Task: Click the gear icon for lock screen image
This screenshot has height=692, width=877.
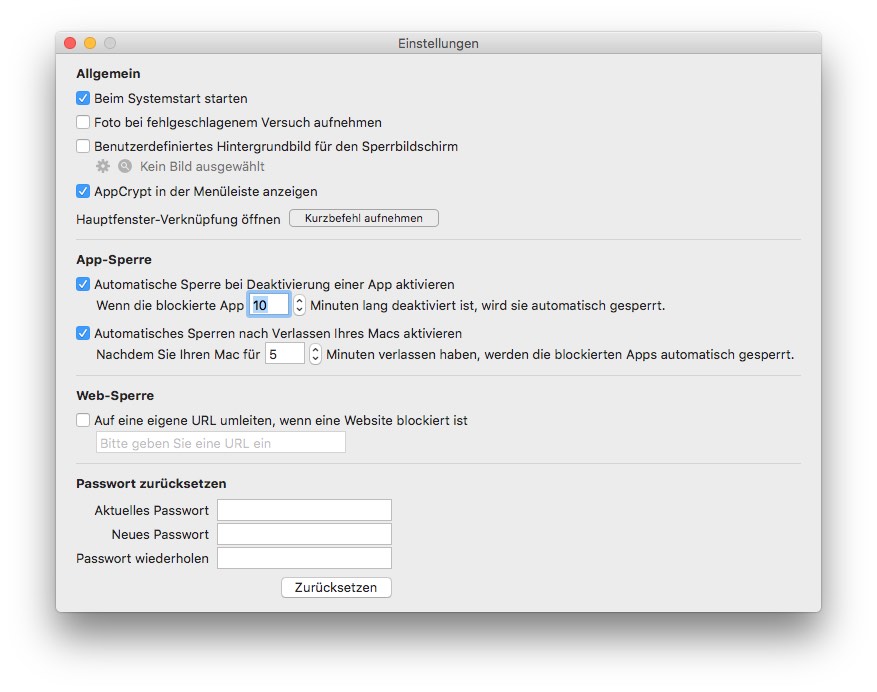Action: click(102, 167)
